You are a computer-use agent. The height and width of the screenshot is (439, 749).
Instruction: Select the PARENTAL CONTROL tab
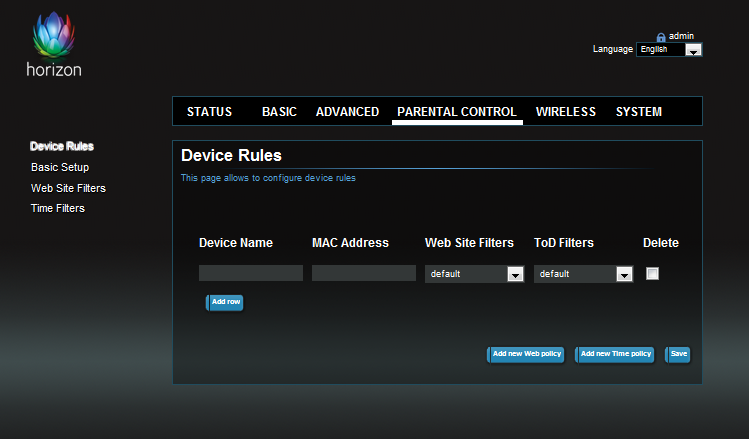[457, 112]
